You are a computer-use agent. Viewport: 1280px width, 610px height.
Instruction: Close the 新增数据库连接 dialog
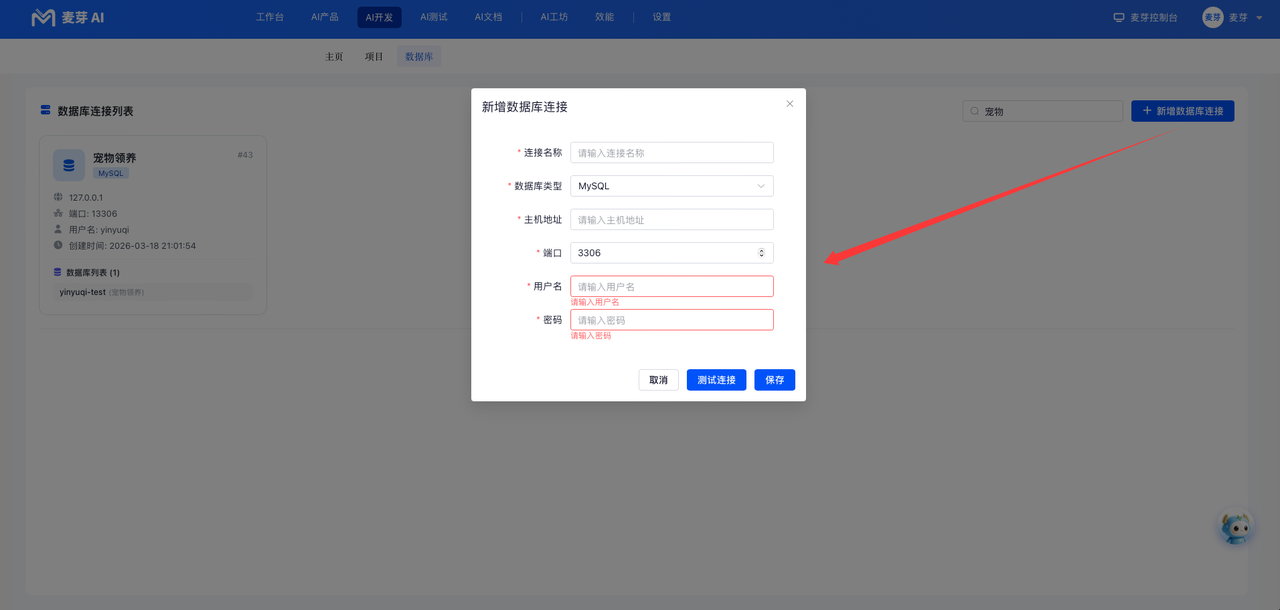point(790,103)
